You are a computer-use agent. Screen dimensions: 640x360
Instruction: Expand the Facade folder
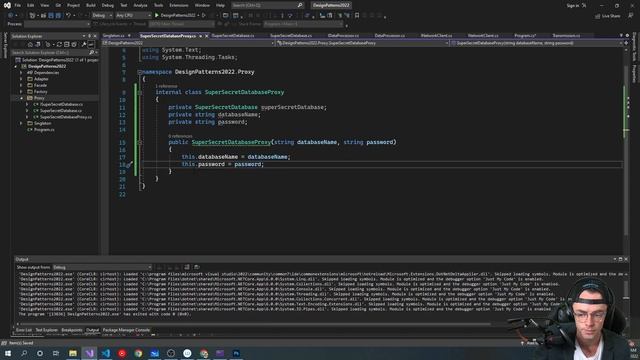pos(21,85)
